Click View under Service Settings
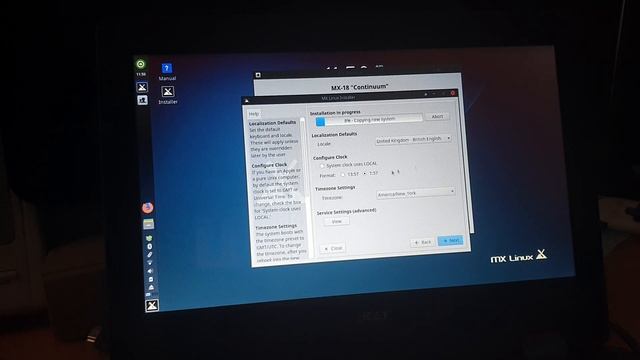Screen dimensions: 640x360 (x=337, y=221)
